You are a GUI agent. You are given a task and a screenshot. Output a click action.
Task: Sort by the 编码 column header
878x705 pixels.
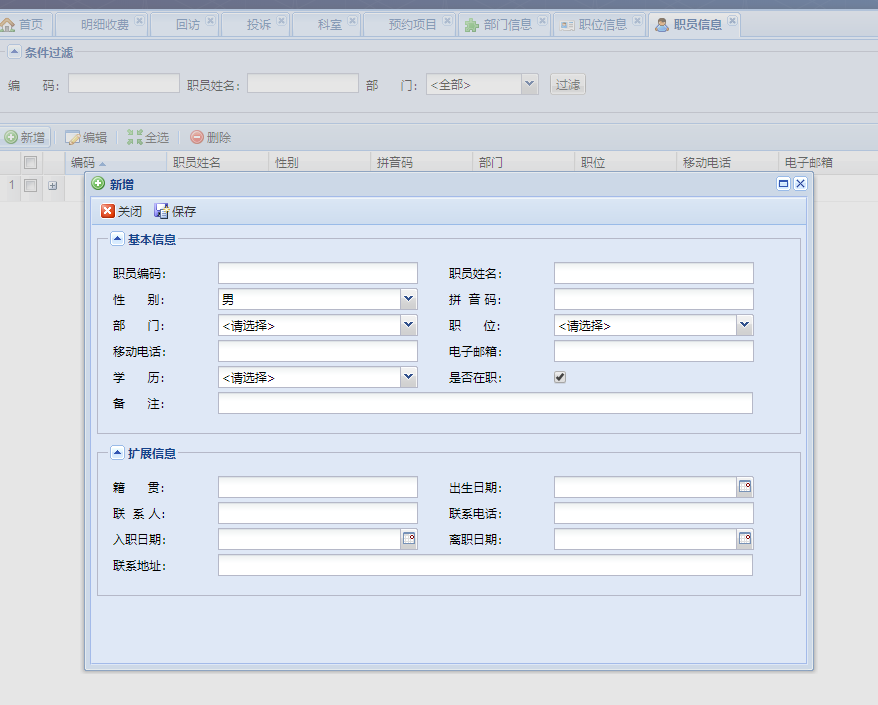pos(116,162)
